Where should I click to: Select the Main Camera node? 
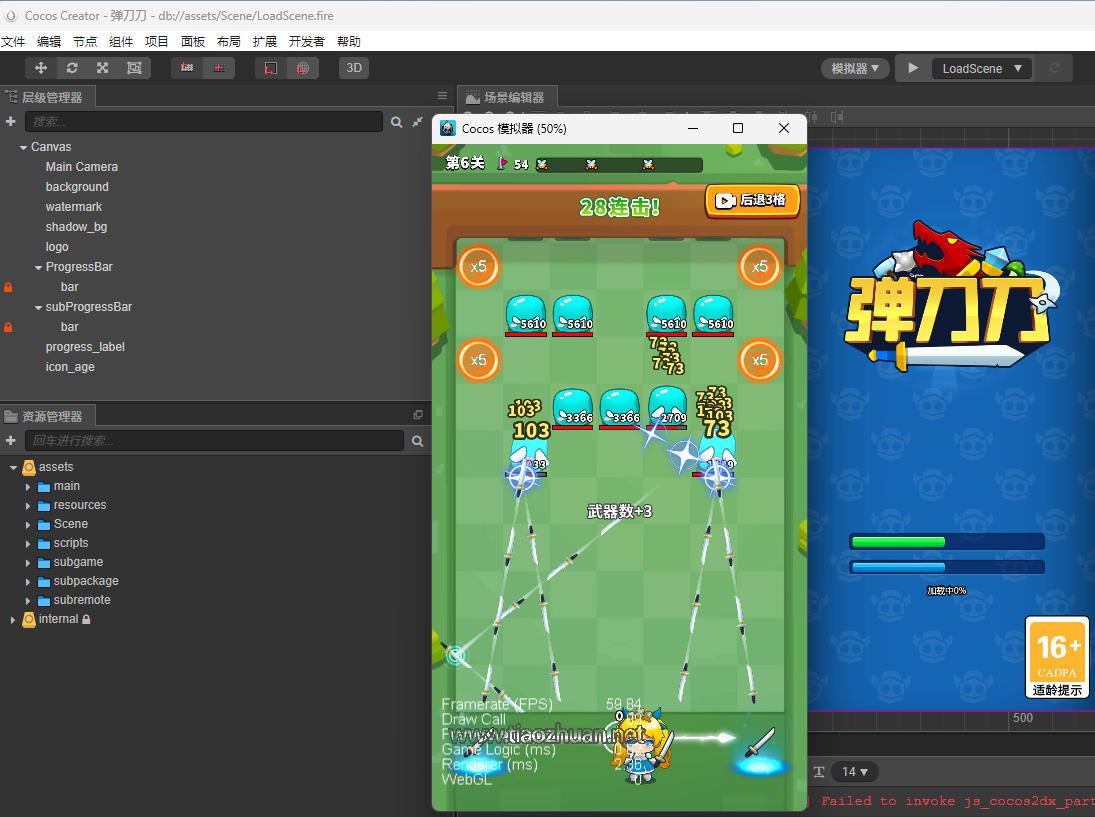(82, 167)
